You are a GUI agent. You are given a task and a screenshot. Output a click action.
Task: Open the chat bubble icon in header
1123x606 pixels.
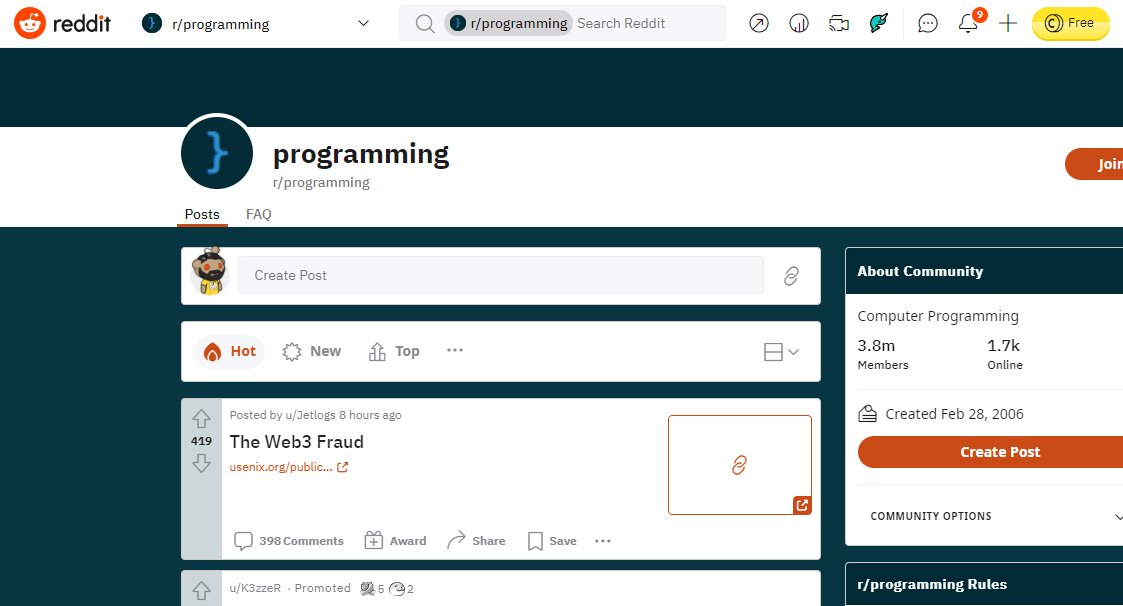pyautogui.click(x=928, y=23)
